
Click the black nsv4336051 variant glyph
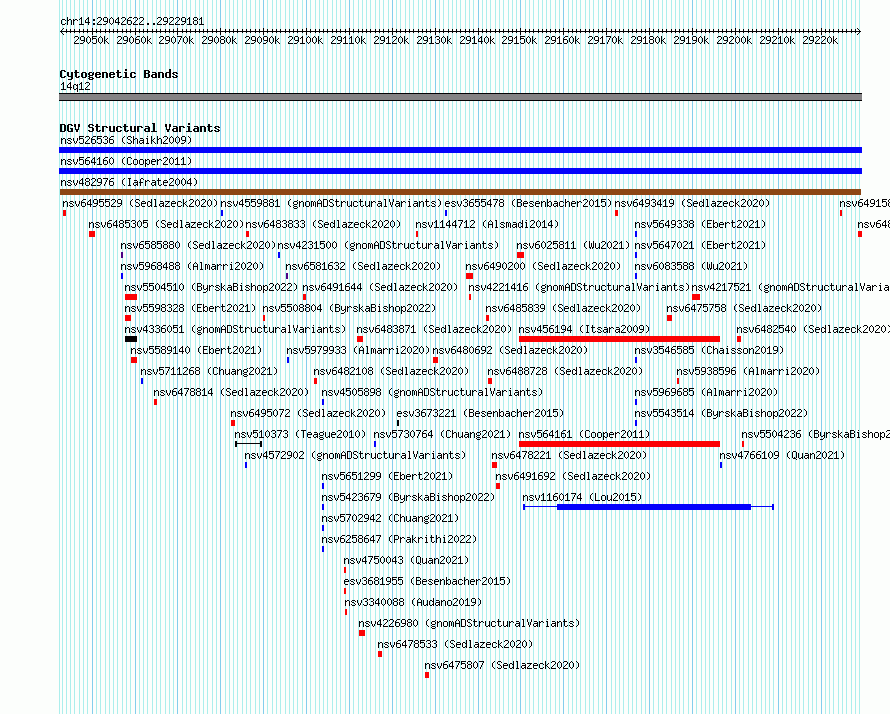click(131, 339)
